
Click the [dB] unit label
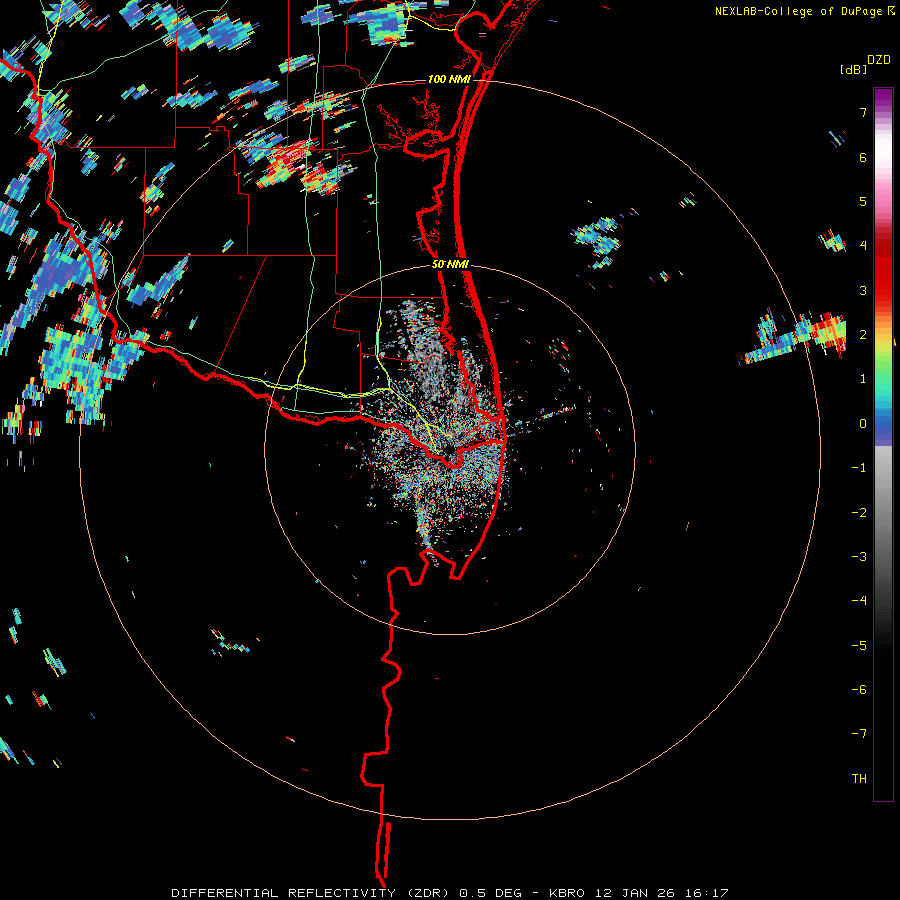click(853, 70)
